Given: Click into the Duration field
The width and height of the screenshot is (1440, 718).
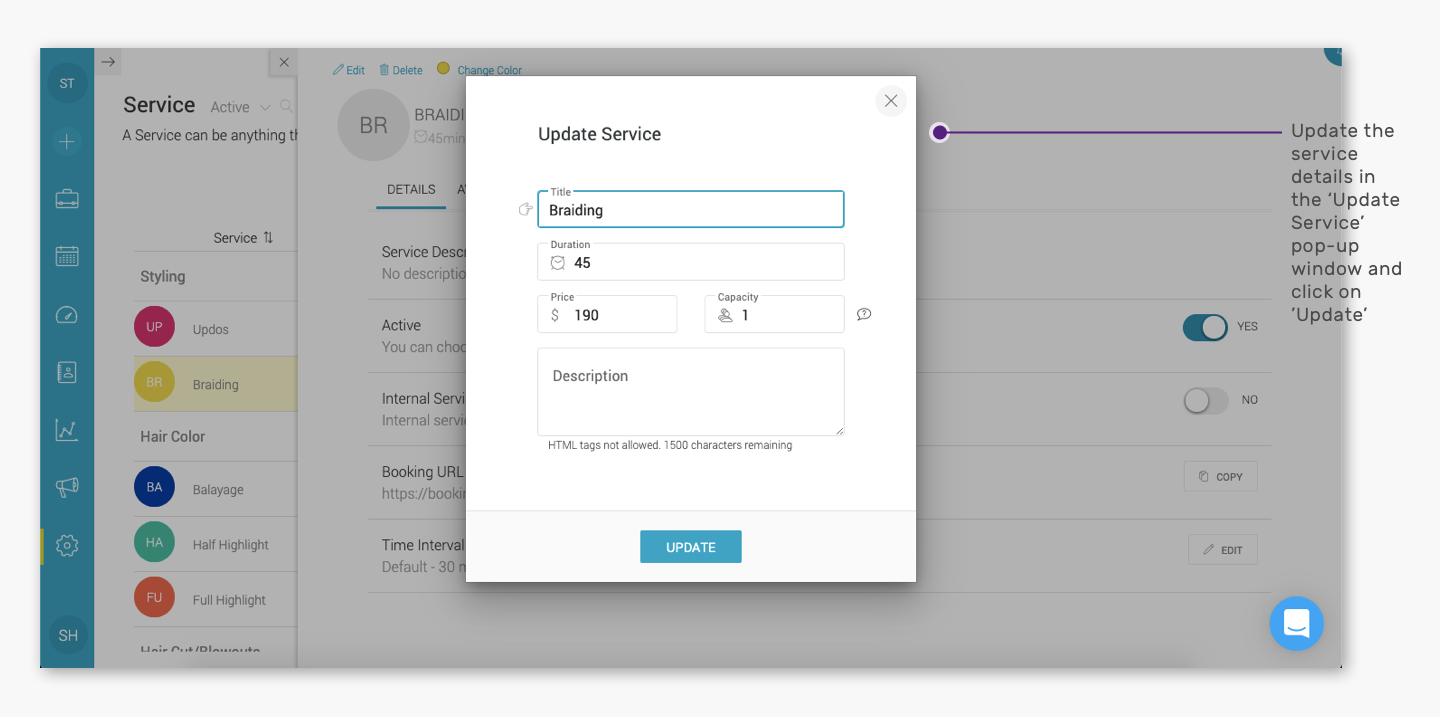Looking at the screenshot, I should pyautogui.click(x=691, y=262).
